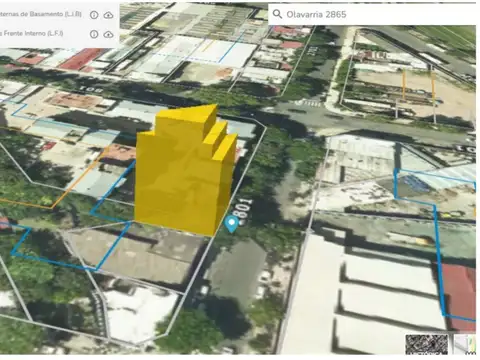The height and width of the screenshot is (360, 480).
Task: Open info for Frente Interno (L.F.I) layer
Action: [94, 34]
